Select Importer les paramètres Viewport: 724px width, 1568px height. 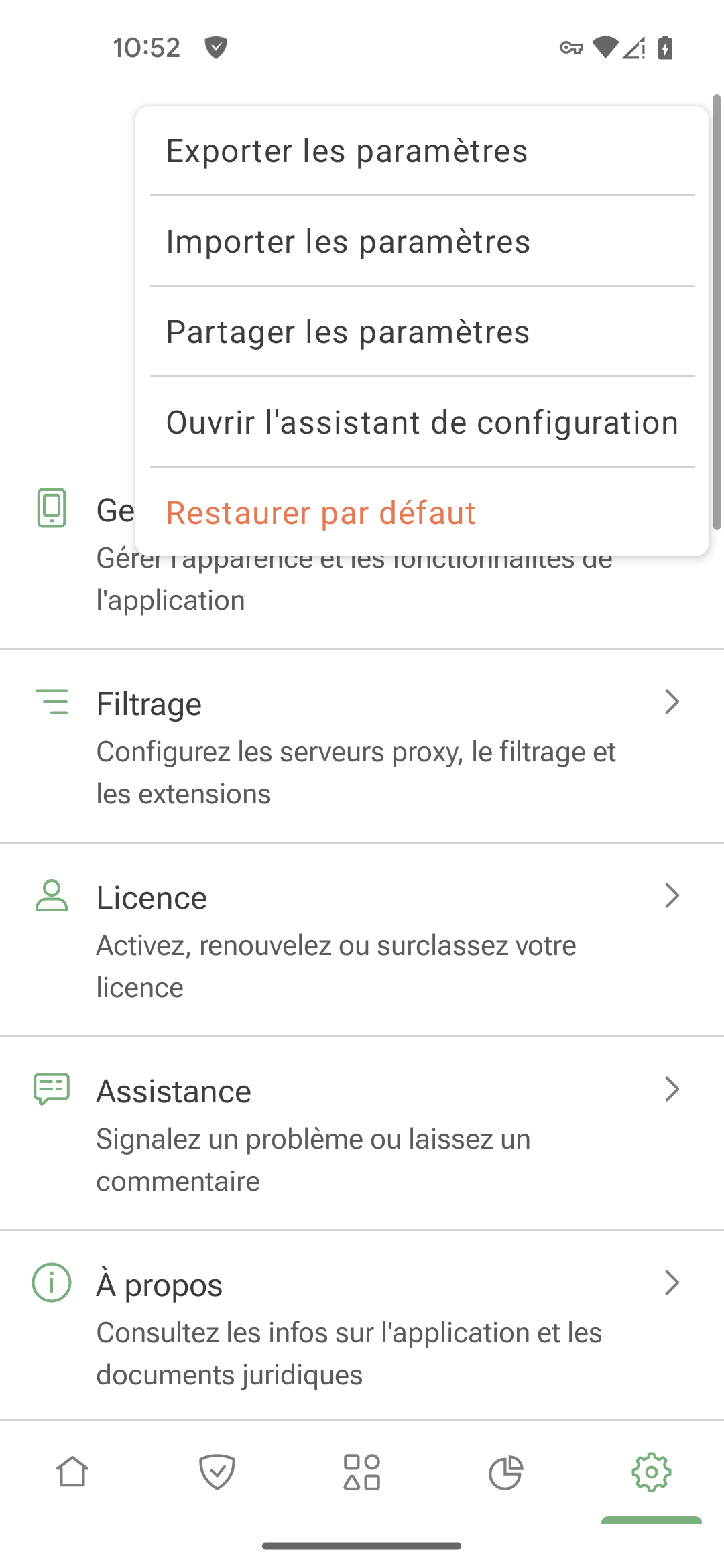[348, 242]
